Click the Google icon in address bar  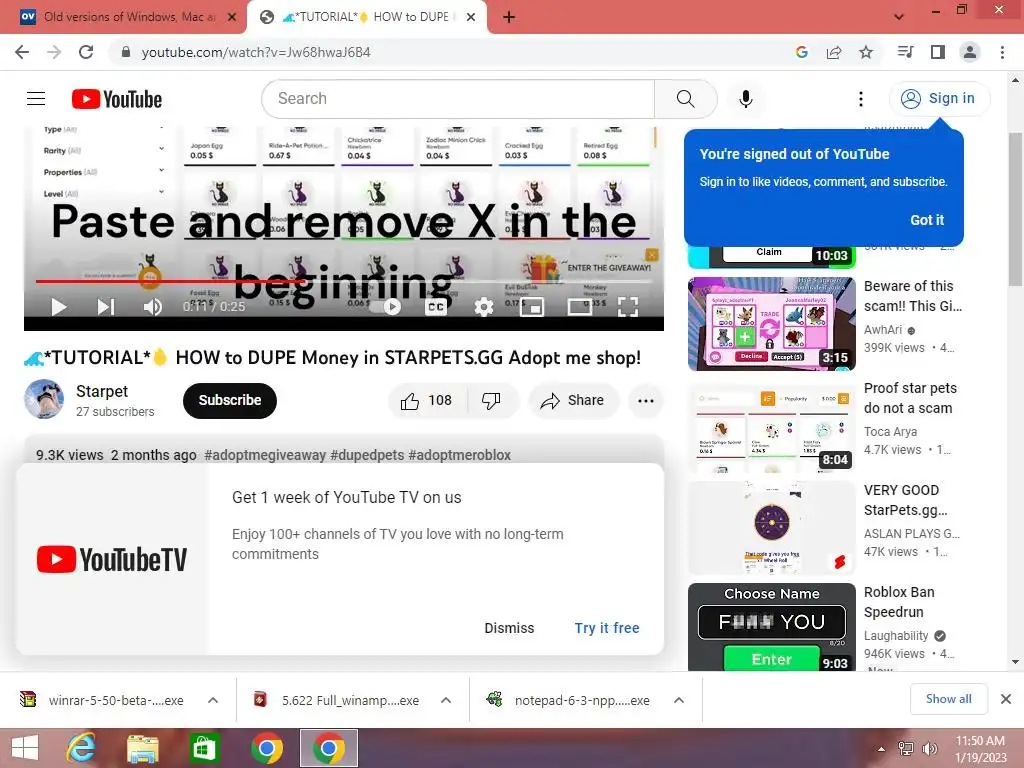tap(801, 52)
